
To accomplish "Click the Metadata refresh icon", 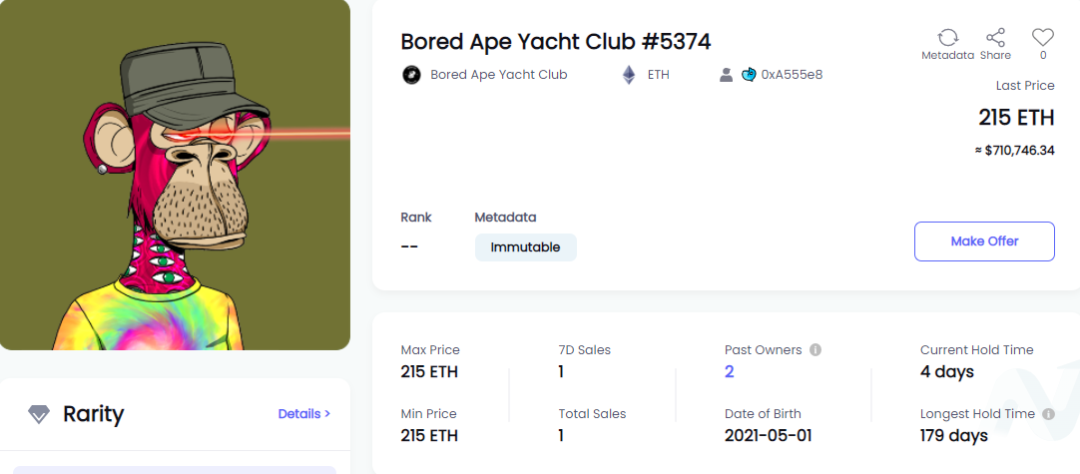I will [948, 37].
